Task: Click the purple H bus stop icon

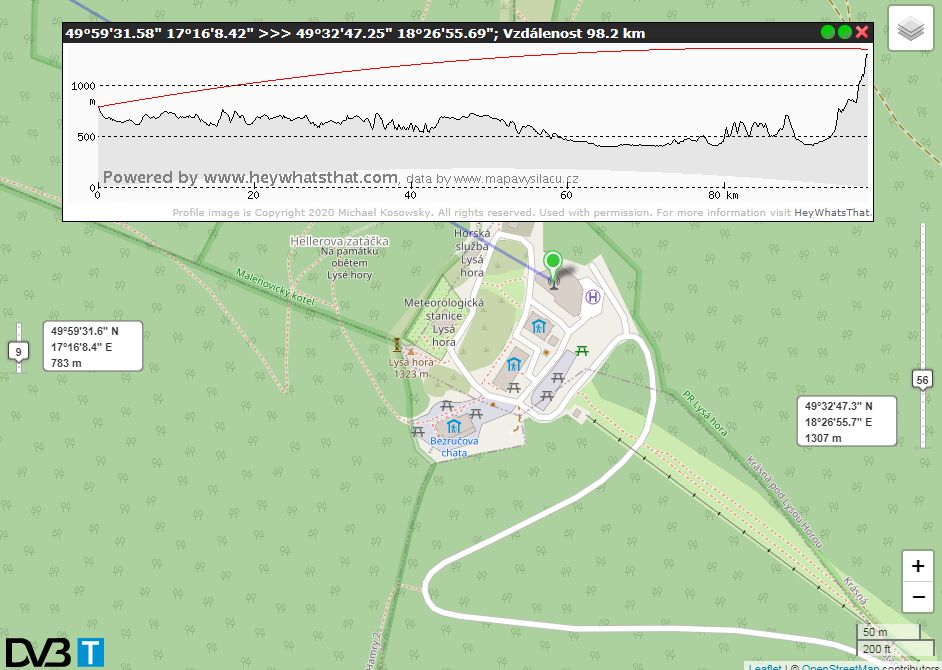Action: [x=593, y=297]
